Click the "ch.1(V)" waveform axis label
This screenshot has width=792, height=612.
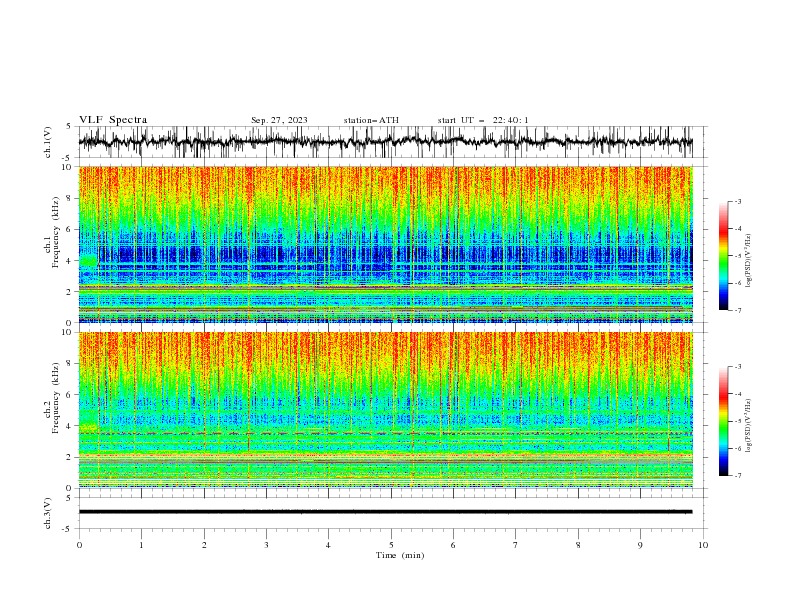pos(48,142)
